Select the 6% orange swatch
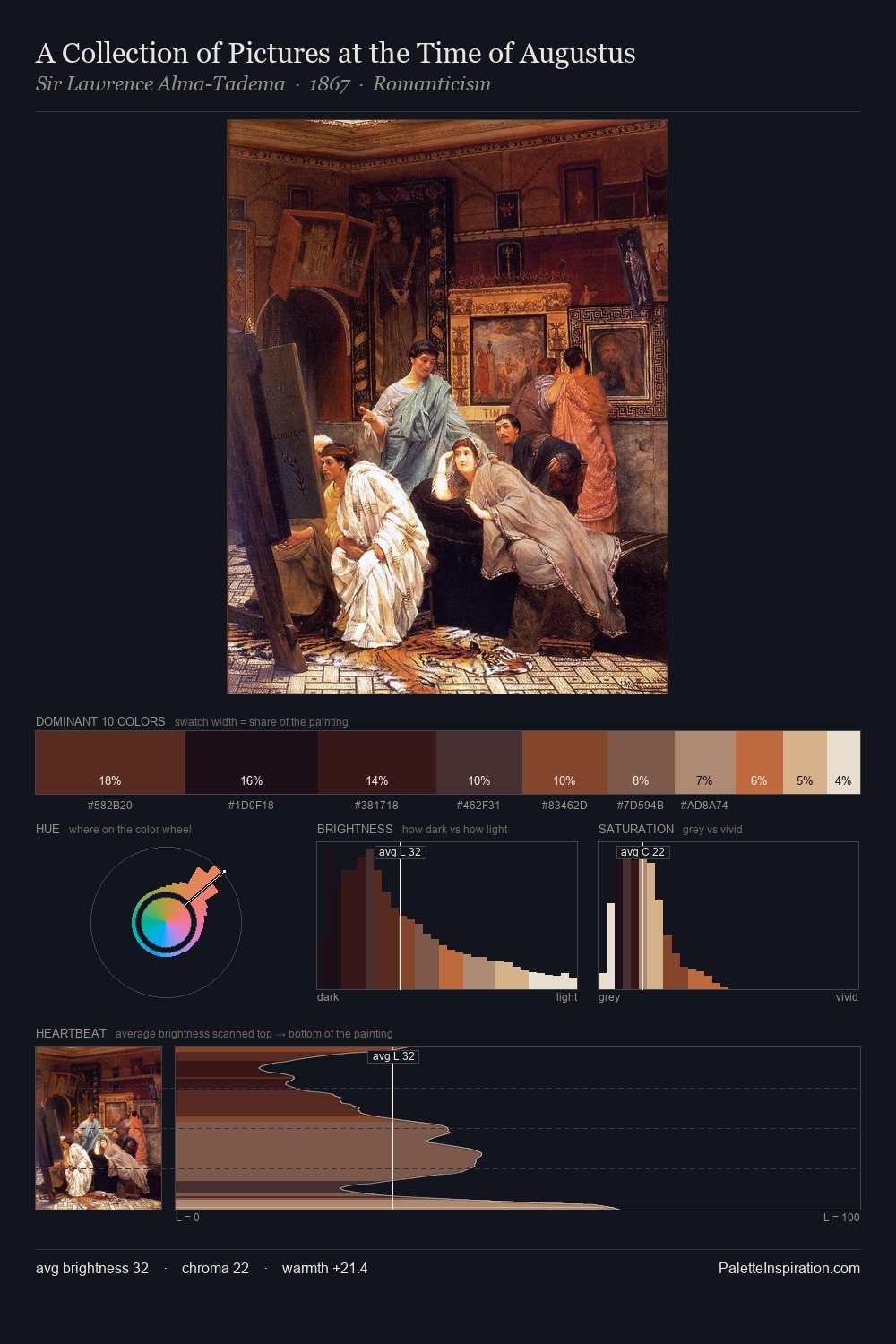 point(759,762)
